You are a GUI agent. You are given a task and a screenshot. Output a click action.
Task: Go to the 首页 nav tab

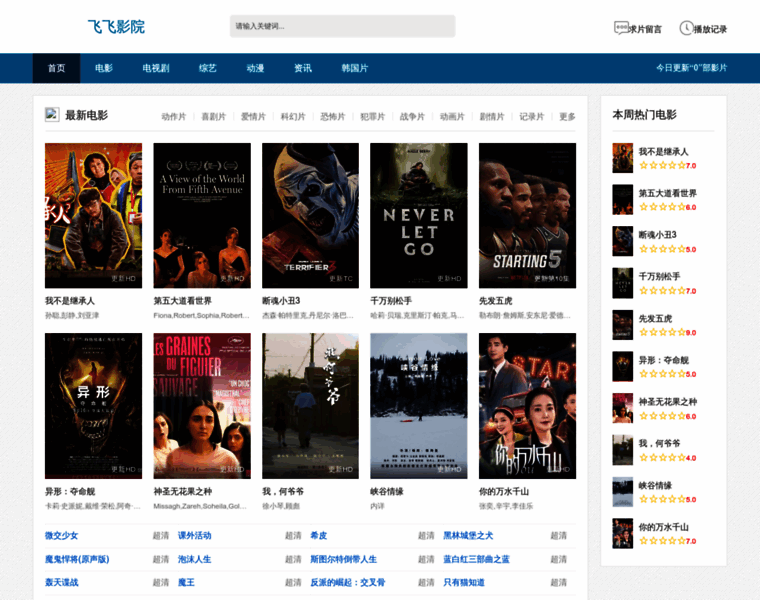click(56, 68)
